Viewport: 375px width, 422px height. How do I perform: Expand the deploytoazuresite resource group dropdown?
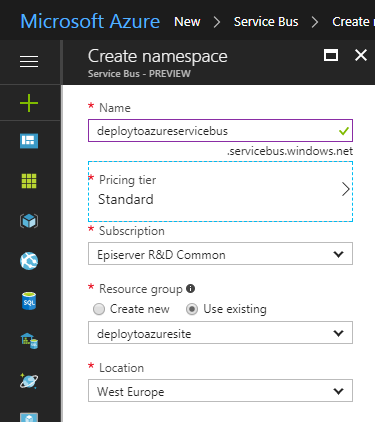(220, 333)
